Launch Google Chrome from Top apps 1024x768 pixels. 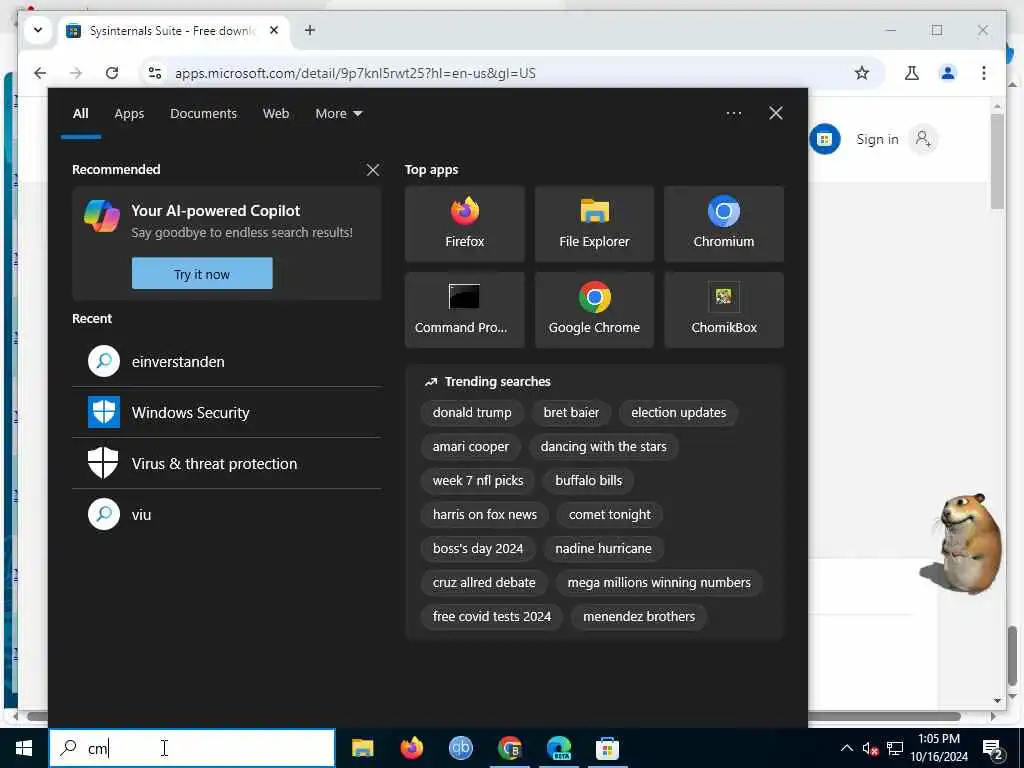(594, 310)
